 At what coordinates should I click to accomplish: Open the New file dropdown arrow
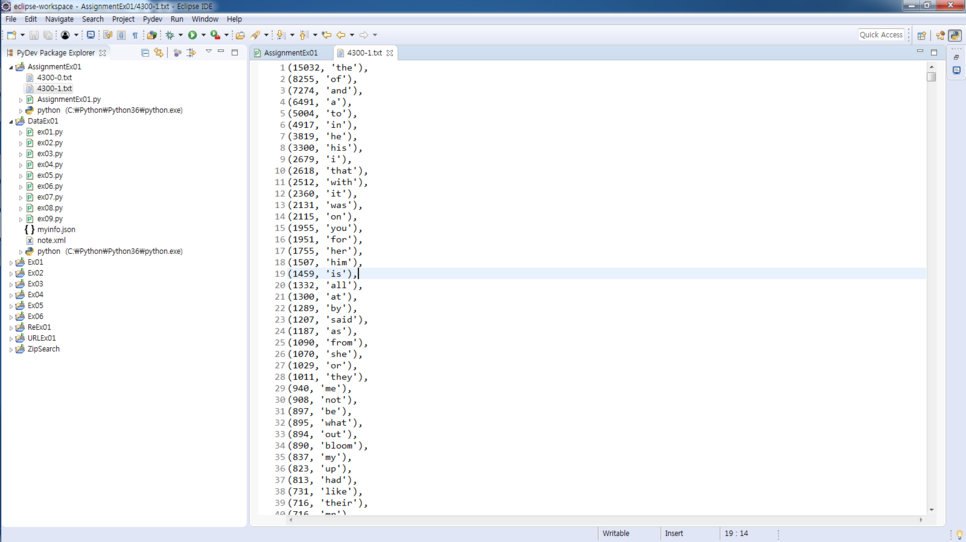point(22,35)
